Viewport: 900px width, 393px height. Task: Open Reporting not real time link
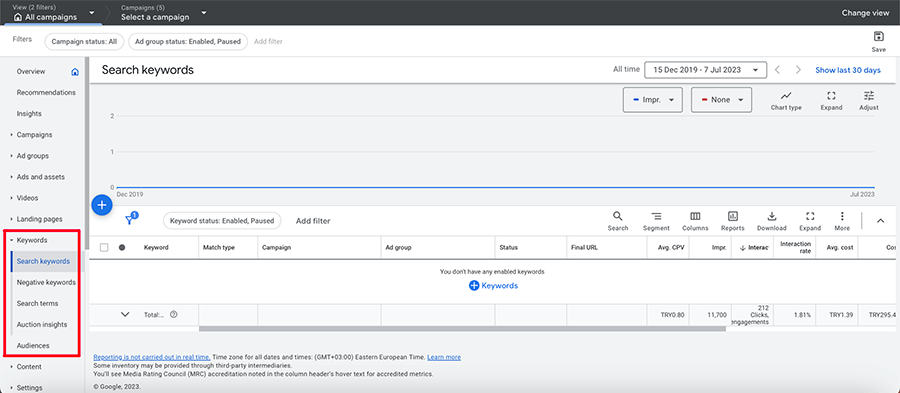click(152, 357)
